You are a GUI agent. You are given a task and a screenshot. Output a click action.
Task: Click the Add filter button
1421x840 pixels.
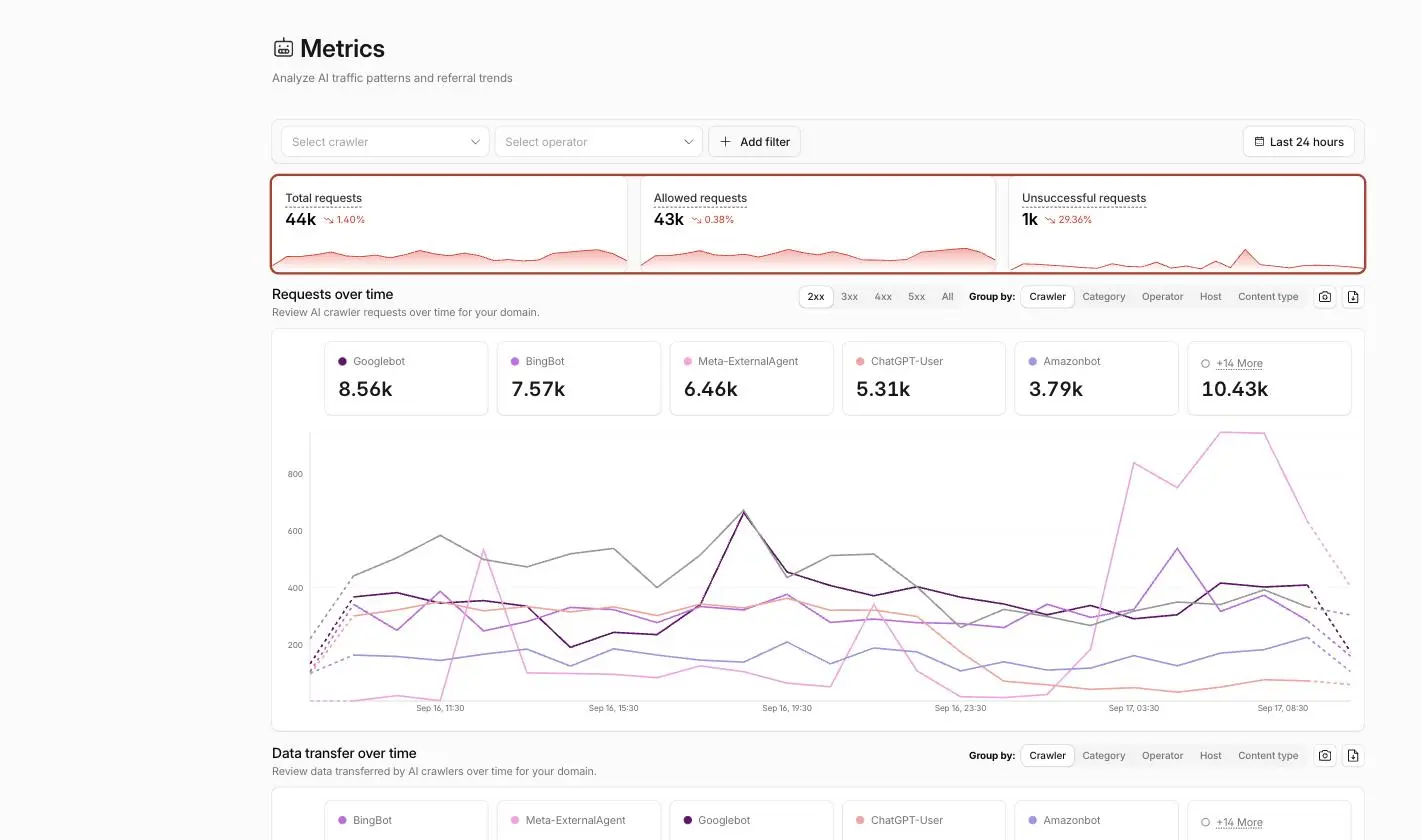754,142
